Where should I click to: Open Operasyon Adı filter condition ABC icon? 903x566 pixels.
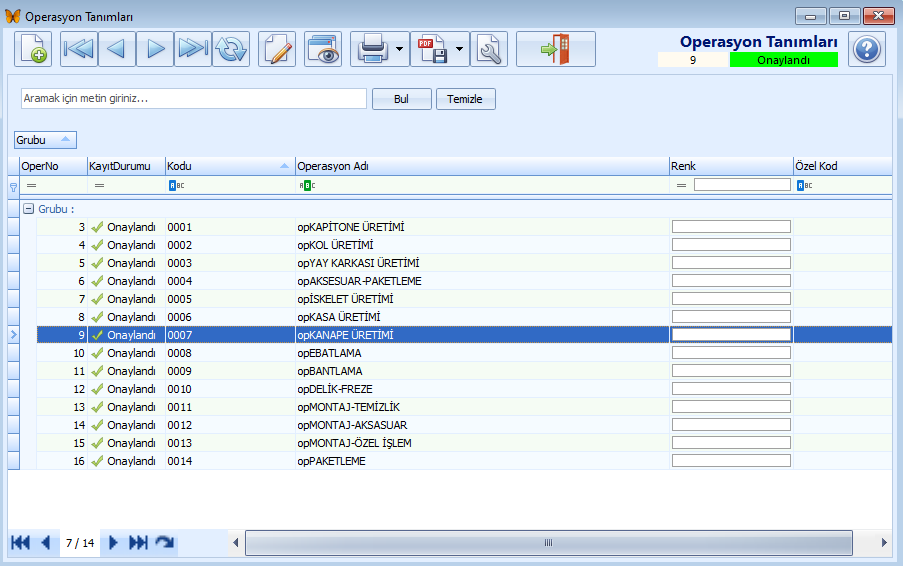(x=307, y=185)
